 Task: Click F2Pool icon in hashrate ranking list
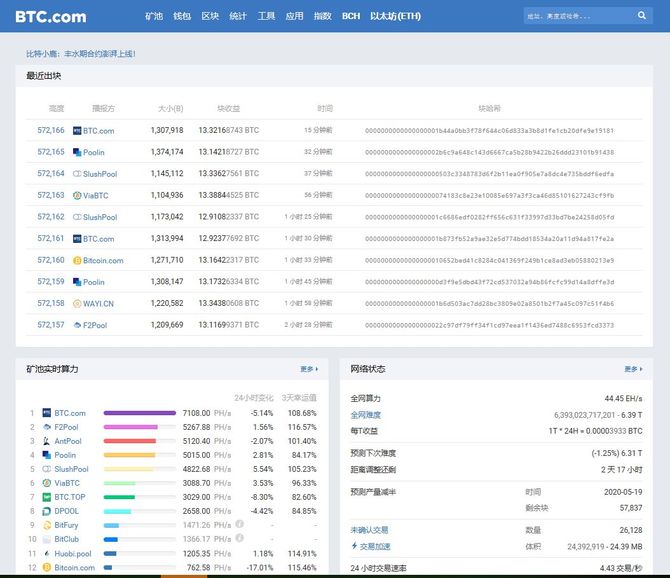[47, 427]
